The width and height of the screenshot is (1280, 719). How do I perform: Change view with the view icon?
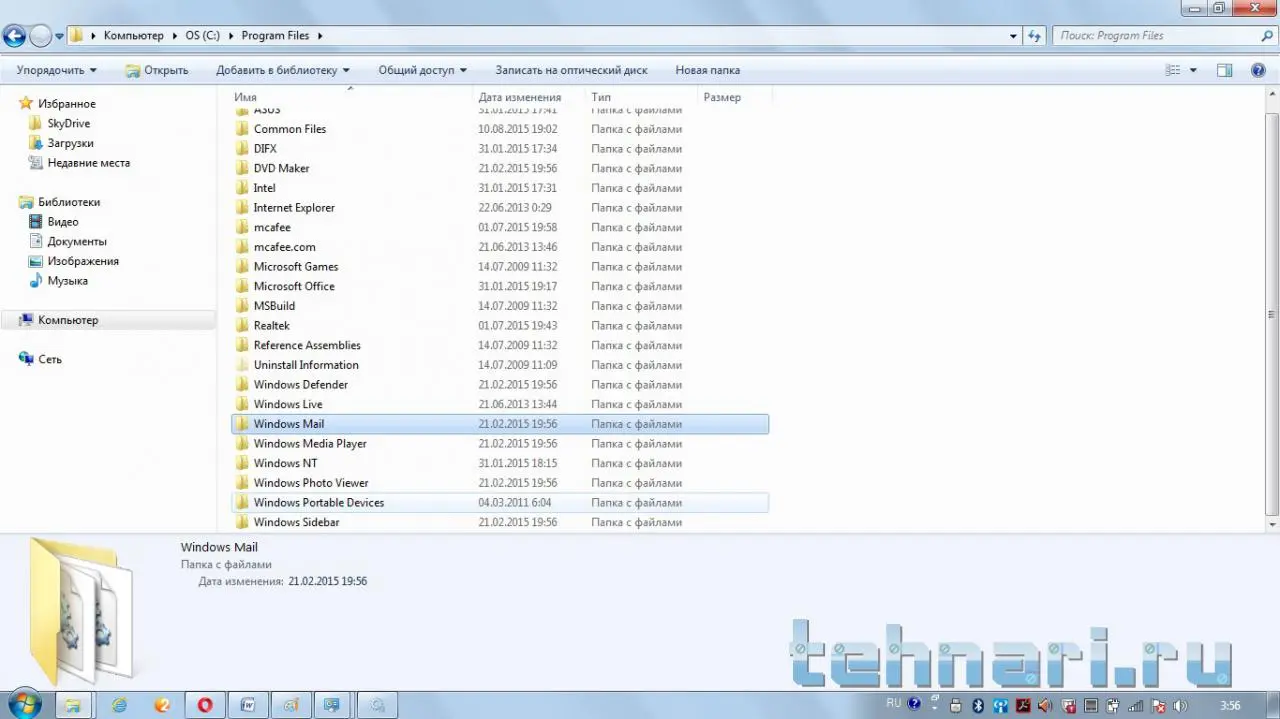[1173, 70]
